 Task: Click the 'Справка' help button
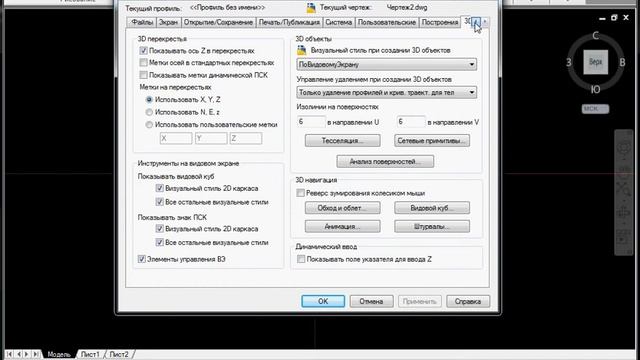coord(468,301)
